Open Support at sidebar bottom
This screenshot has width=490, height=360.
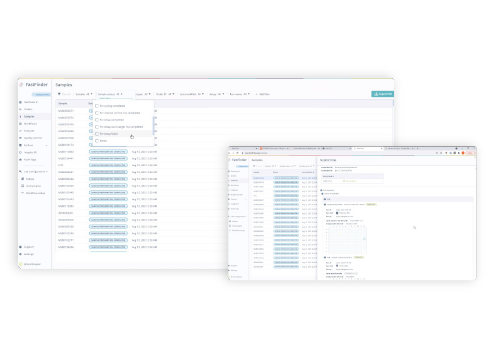coord(27,247)
